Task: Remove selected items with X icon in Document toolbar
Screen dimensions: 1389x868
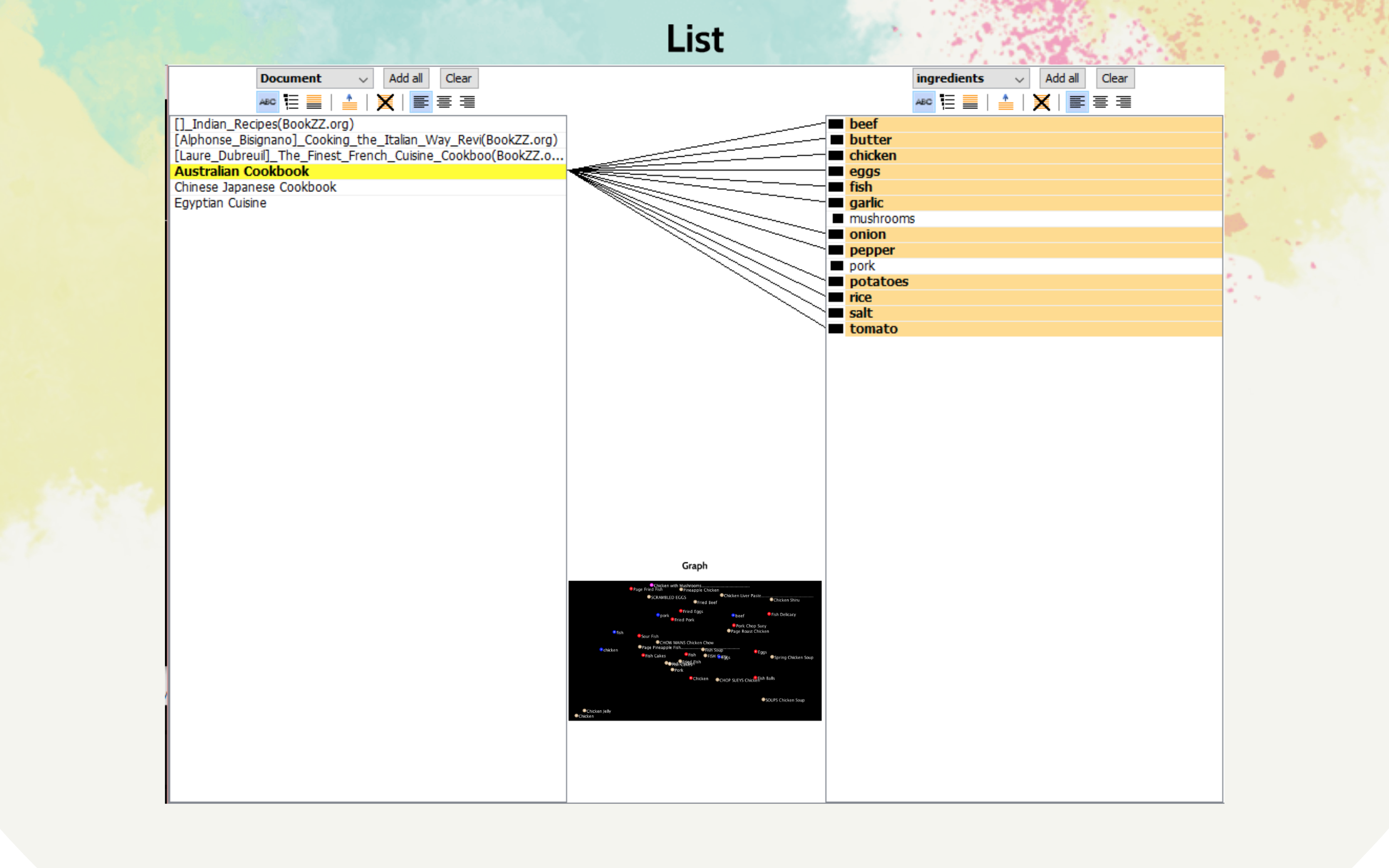Action: coord(385,102)
